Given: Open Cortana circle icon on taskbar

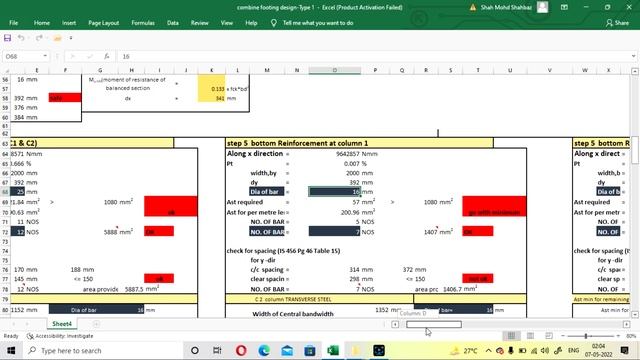Looking at the screenshot, I should pos(195,351).
